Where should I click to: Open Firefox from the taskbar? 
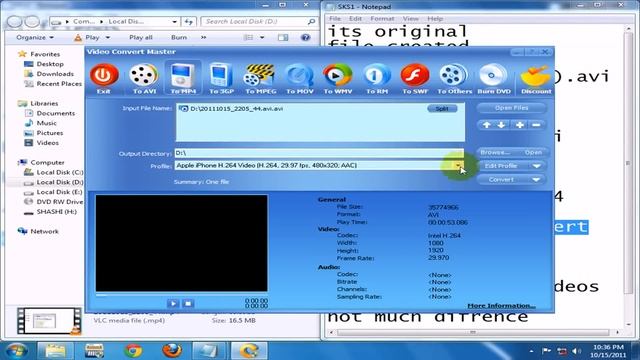point(172,351)
